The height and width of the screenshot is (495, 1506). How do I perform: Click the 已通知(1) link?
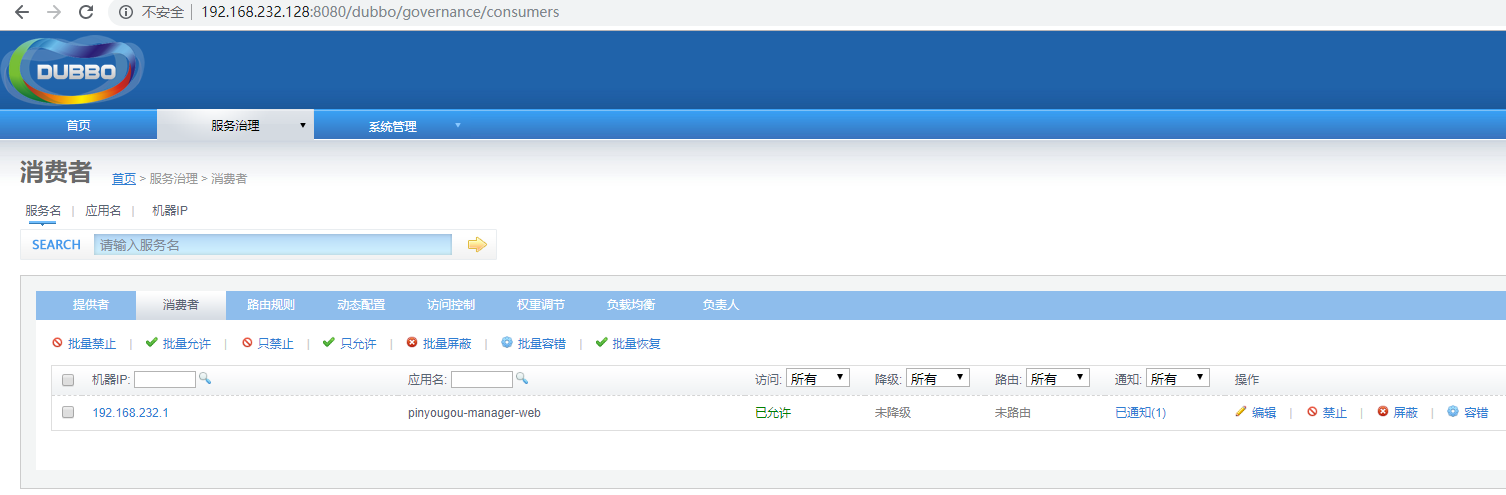tap(1141, 412)
